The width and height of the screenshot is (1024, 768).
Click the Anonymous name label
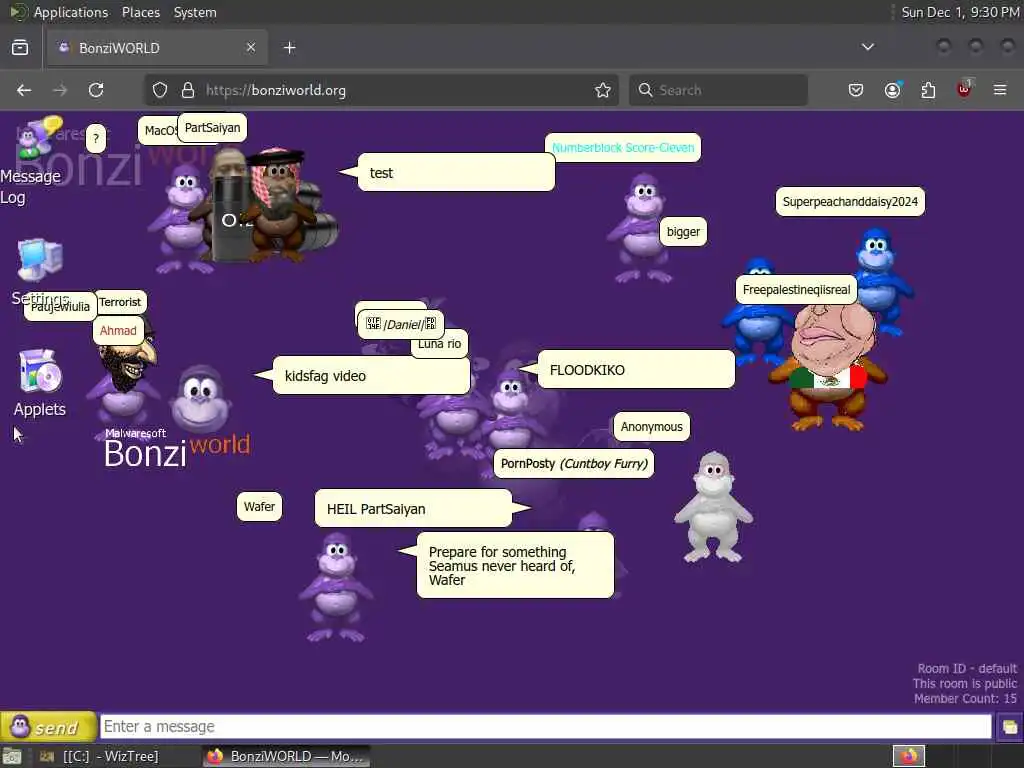651,426
